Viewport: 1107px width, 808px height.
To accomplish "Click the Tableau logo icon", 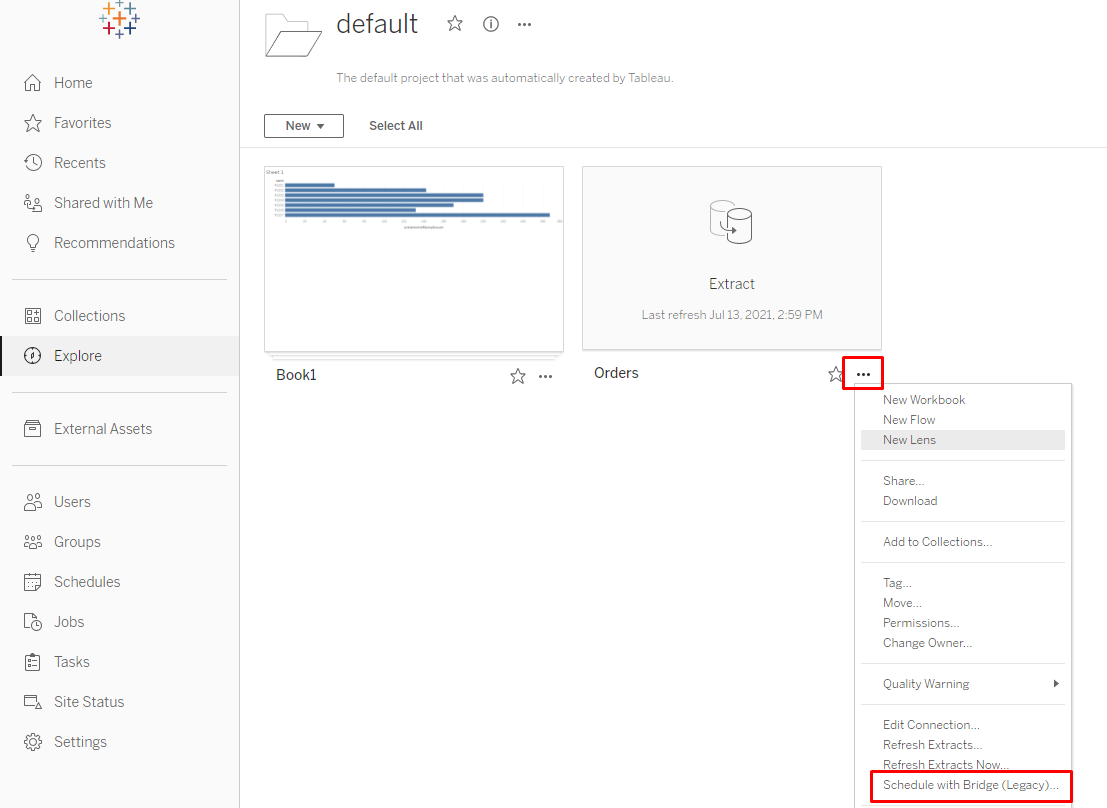I will (x=119, y=19).
